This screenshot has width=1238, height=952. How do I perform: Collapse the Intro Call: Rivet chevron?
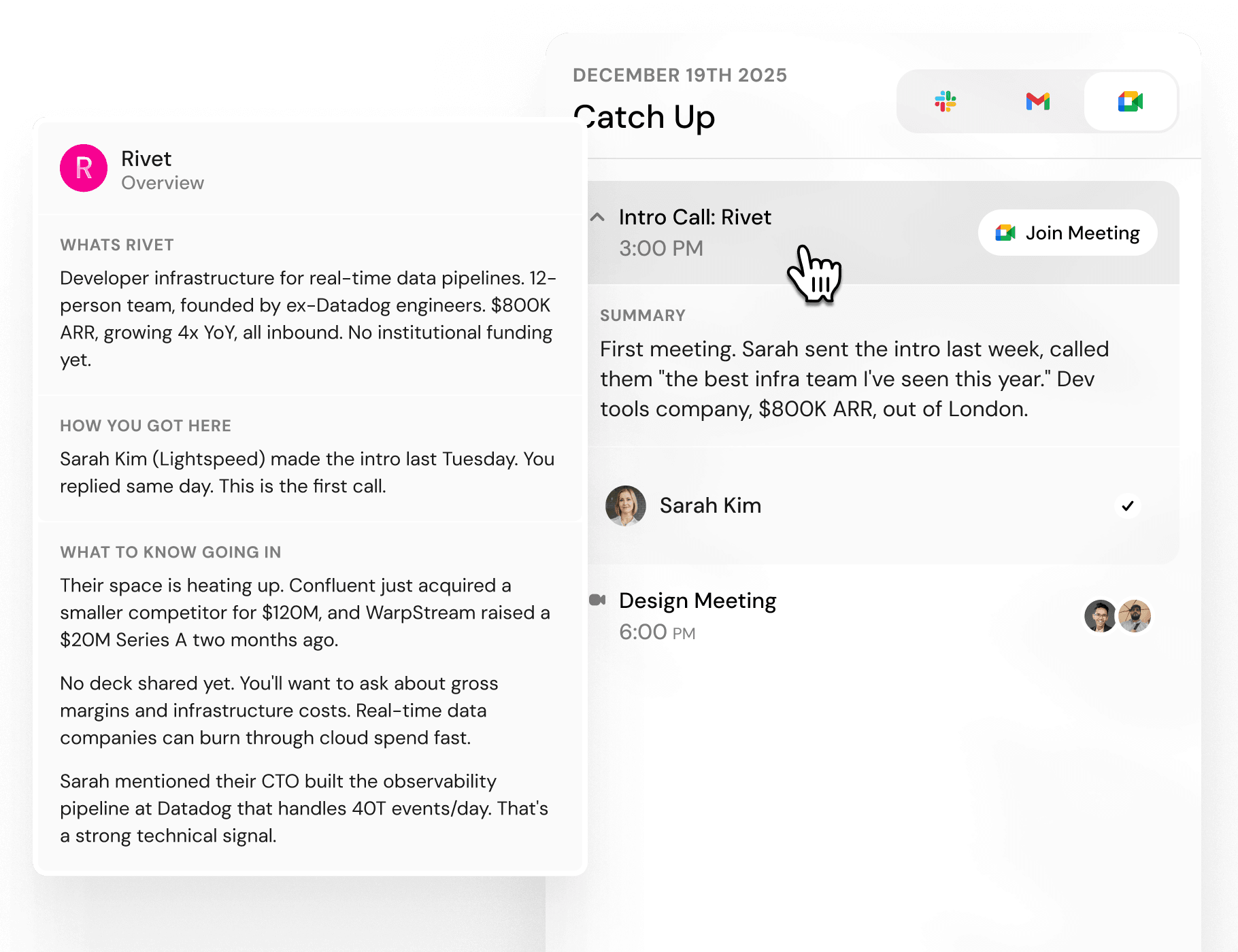(x=597, y=218)
